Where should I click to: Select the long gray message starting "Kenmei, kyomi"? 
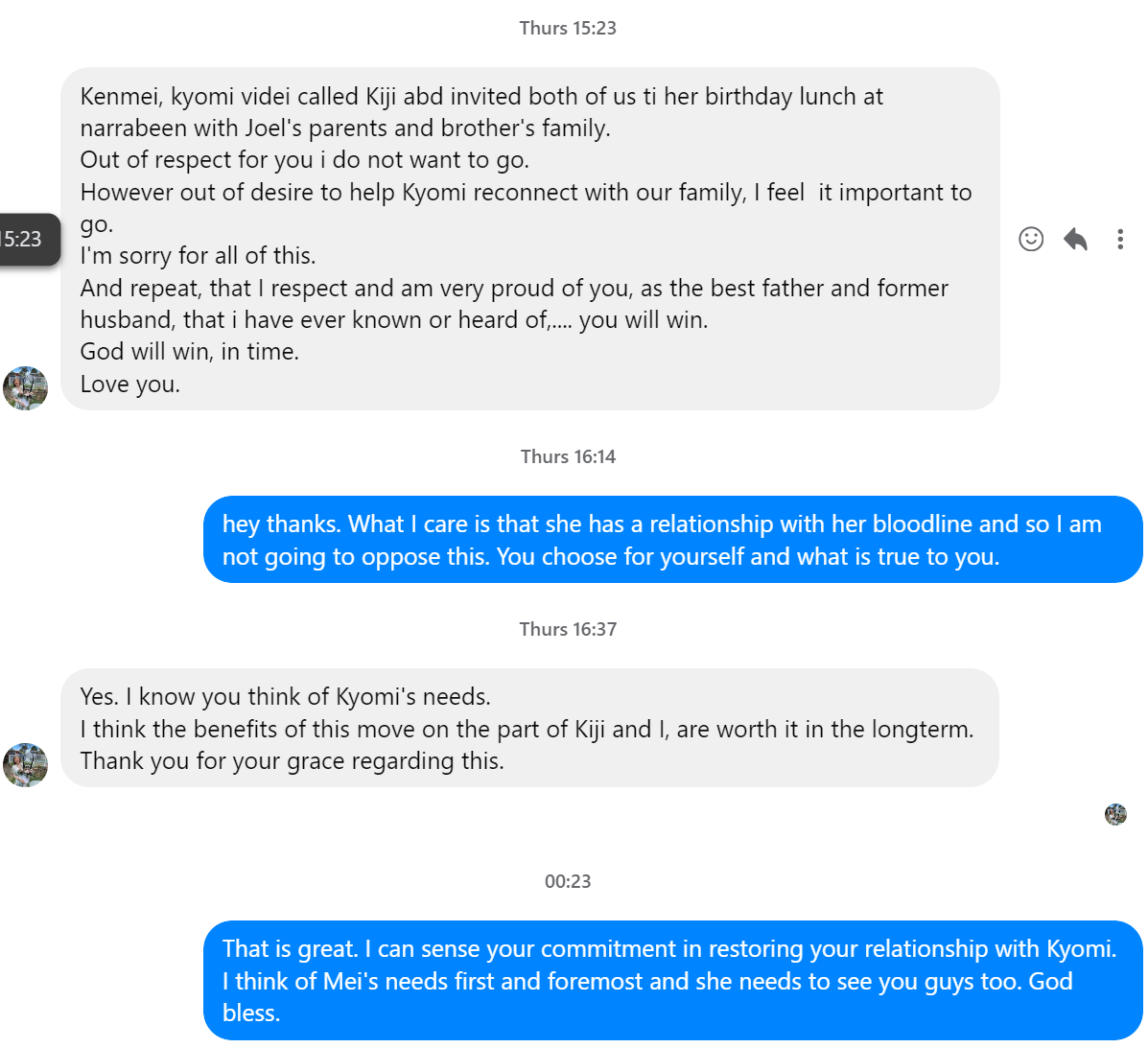coord(529,239)
